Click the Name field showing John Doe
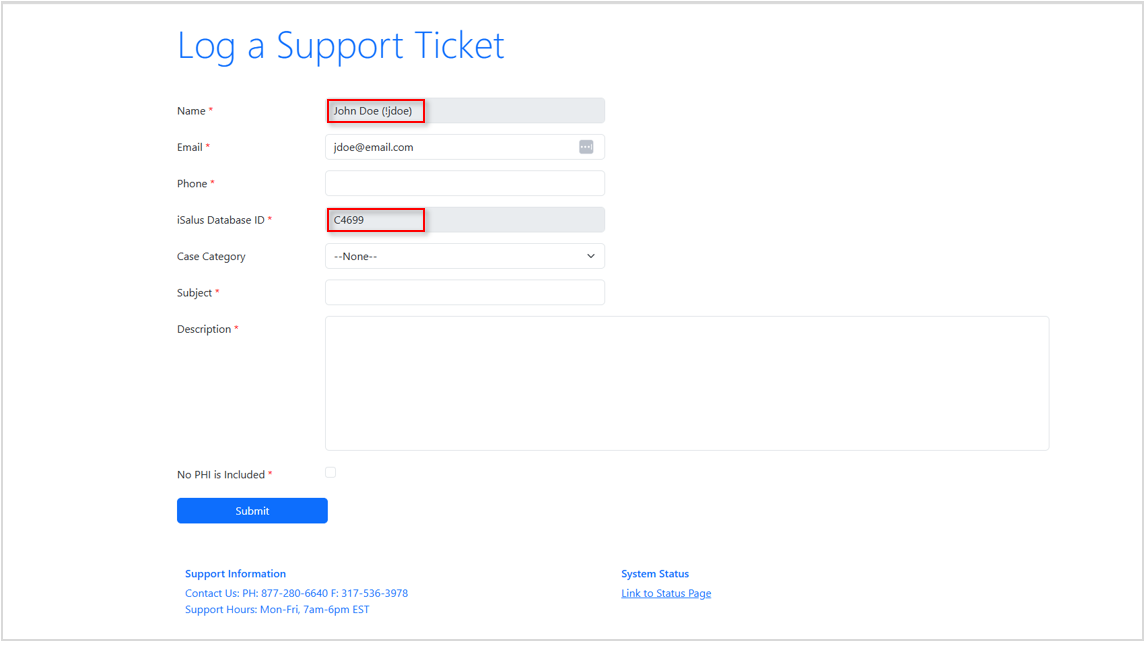This screenshot has height=645, width=1148. [x=465, y=111]
